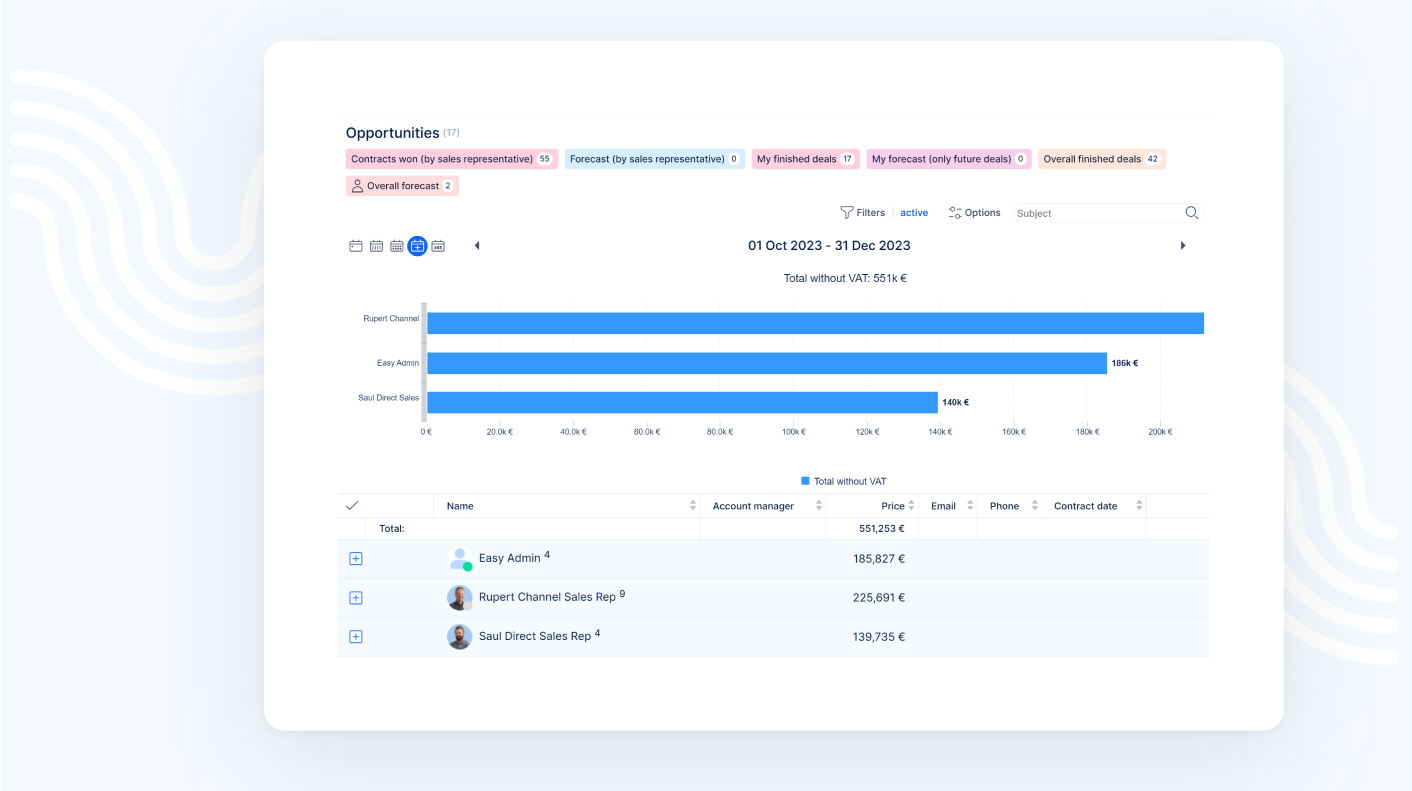The width and height of the screenshot is (1412, 791).
Task: Toggle the highlighted quarter view button
Action: tap(417, 246)
